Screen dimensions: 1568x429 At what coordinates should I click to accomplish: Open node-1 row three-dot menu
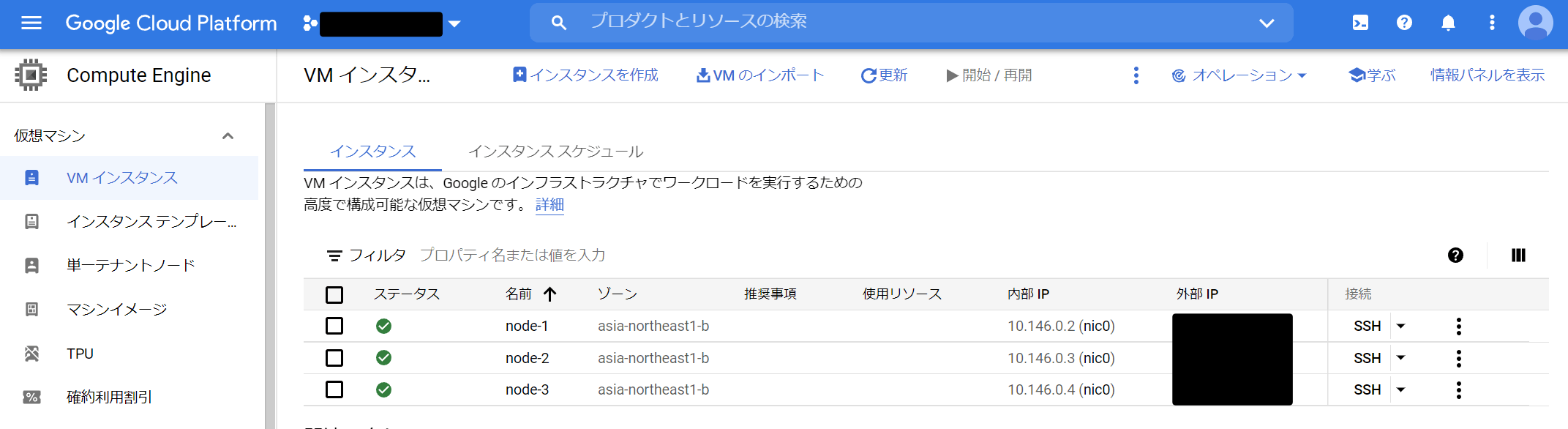(x=1458, y=327)
